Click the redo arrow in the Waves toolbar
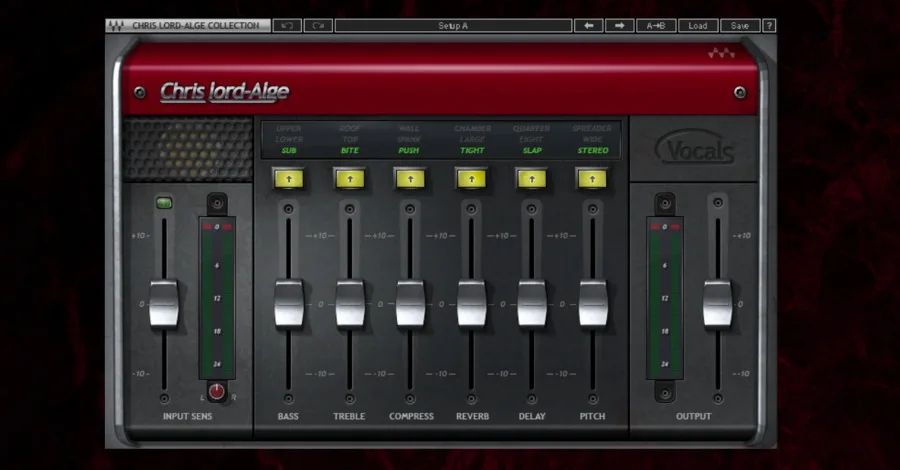The width and height of the screenshot is (900, 470). [x=318, y=26]
